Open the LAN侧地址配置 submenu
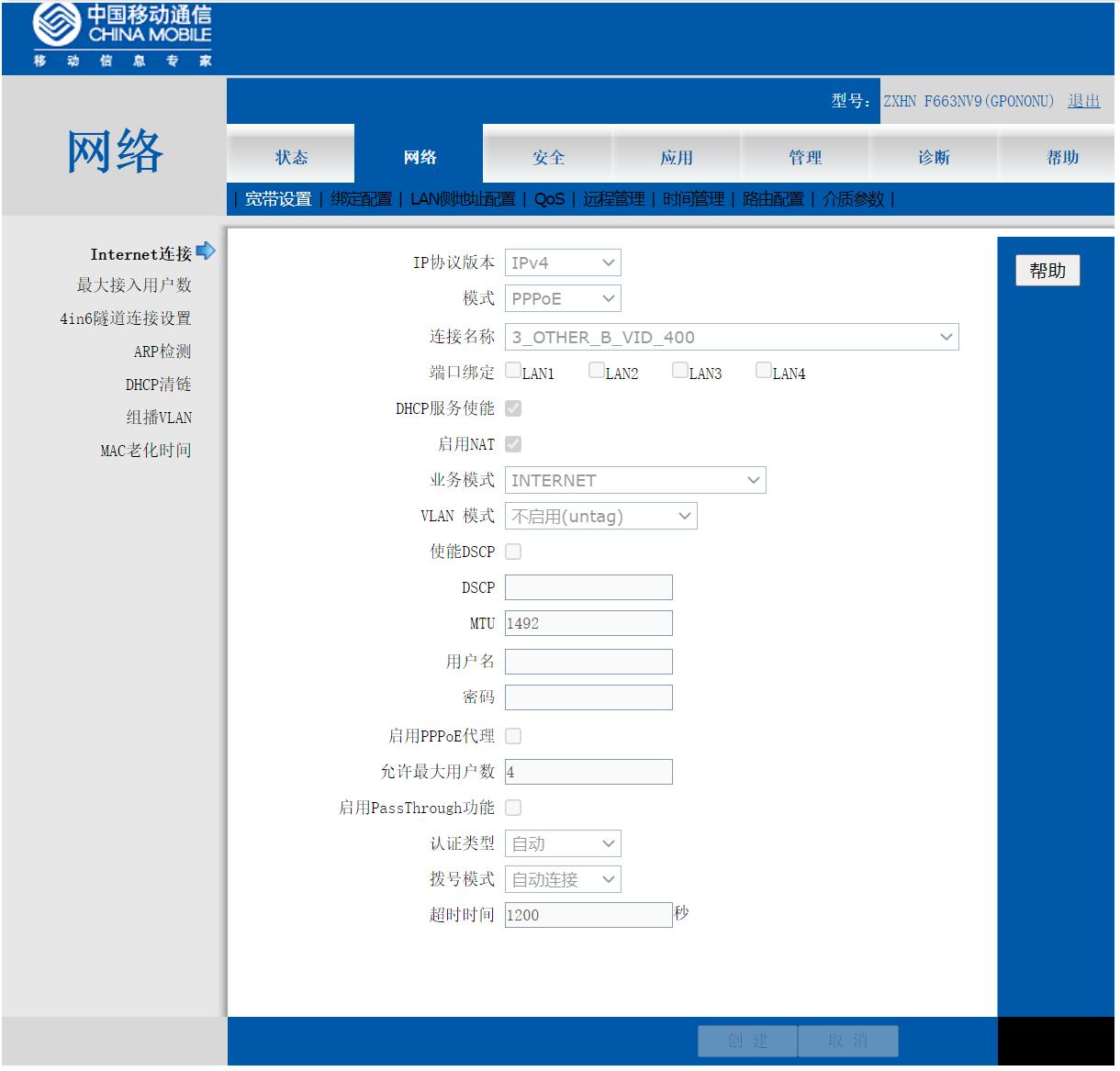 [x=463, y=199]
